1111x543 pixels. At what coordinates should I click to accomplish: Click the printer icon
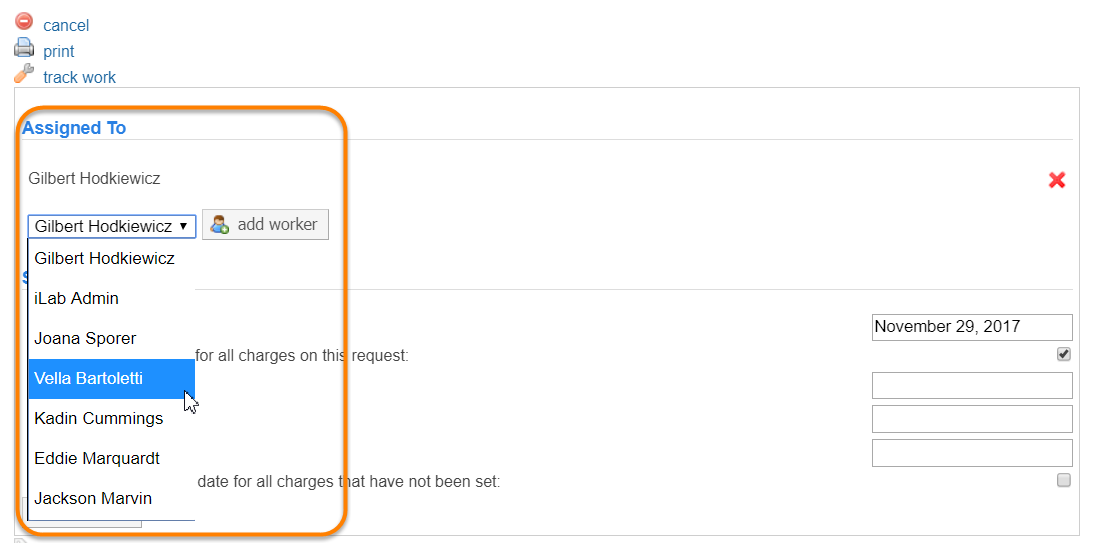click(24, 47)
